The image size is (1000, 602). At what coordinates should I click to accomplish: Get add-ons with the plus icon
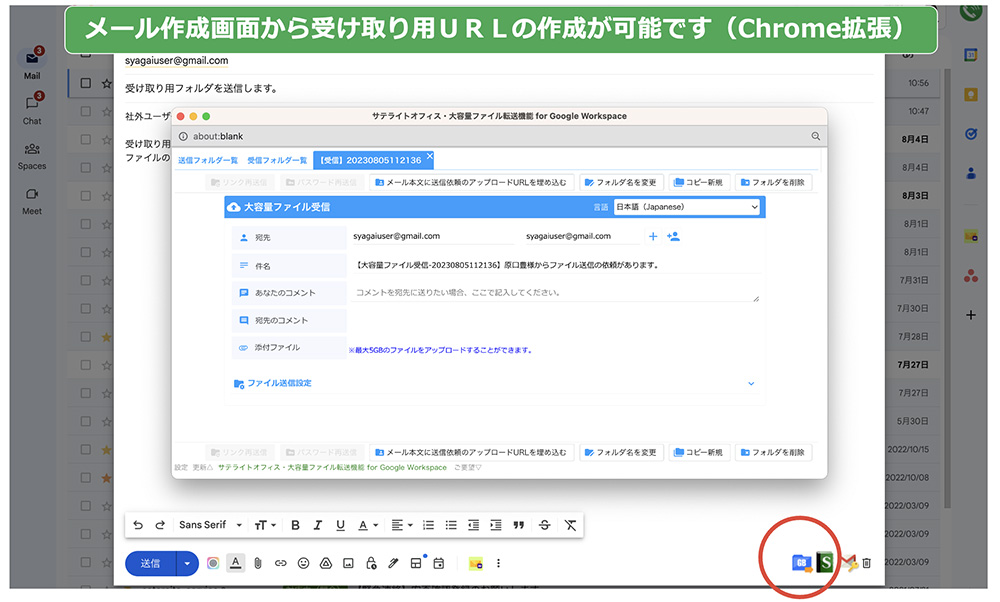pos(971,315)
